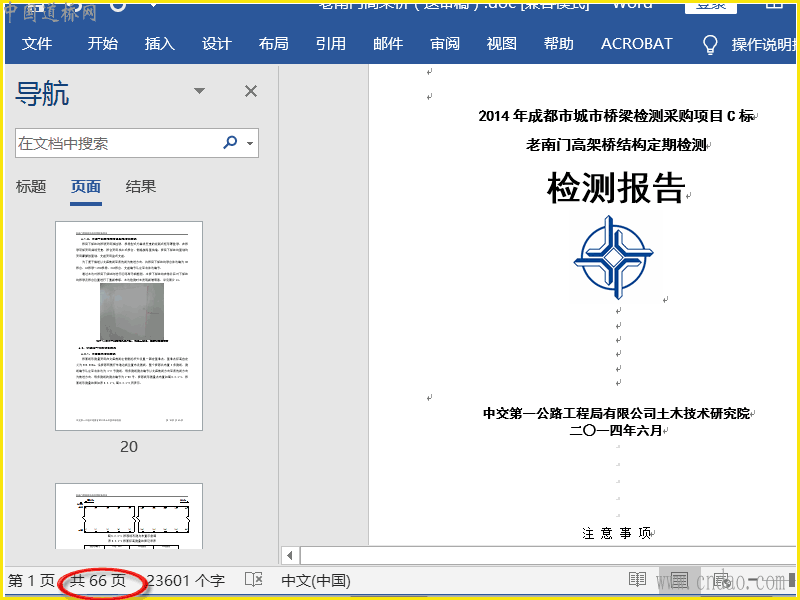Image resolution: width=800 pixels, height=600 pixels.
Task: Click the 注意事项 heading in document
Action: [616, 534]
